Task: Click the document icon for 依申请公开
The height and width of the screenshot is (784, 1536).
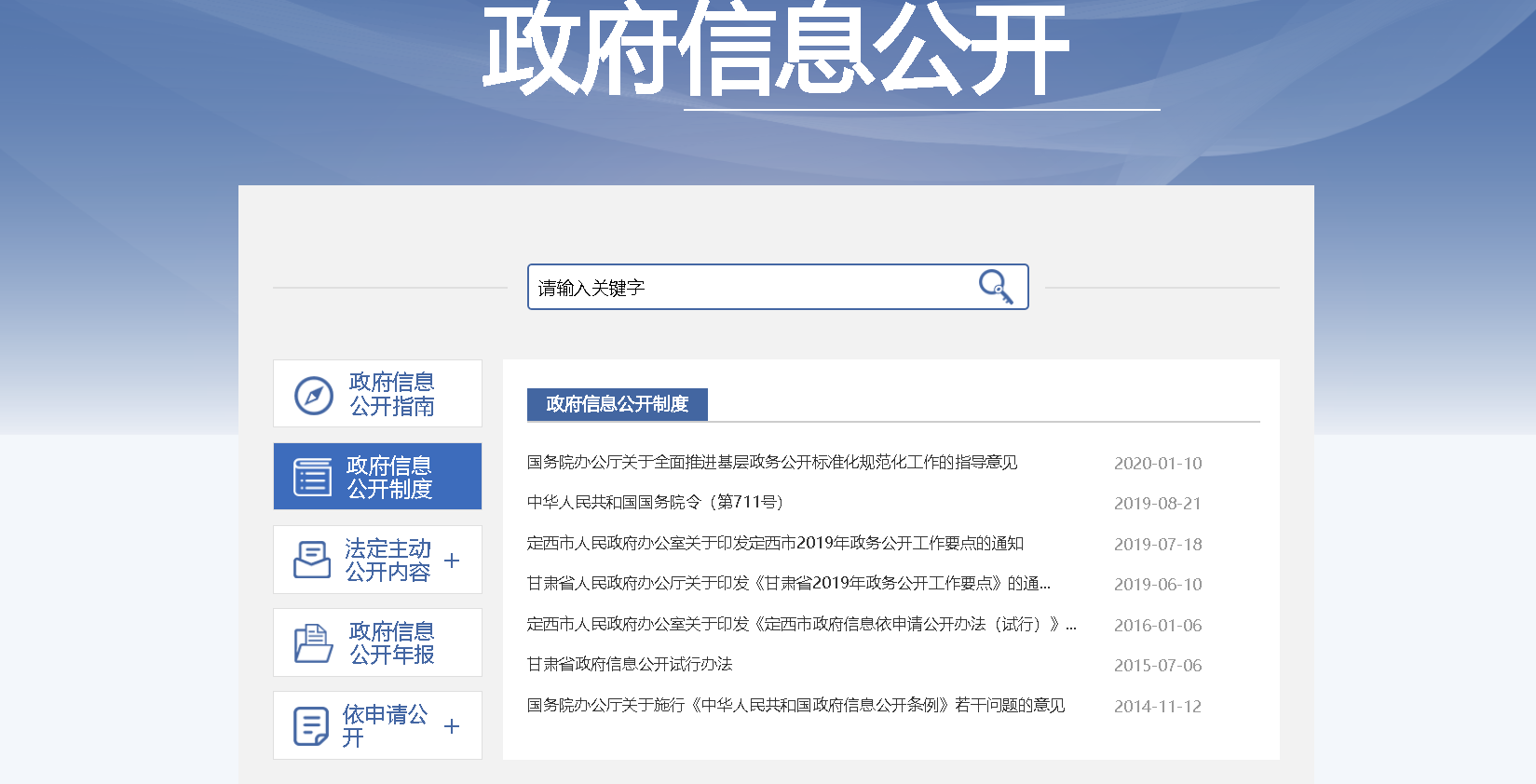Action: [311, 726]
